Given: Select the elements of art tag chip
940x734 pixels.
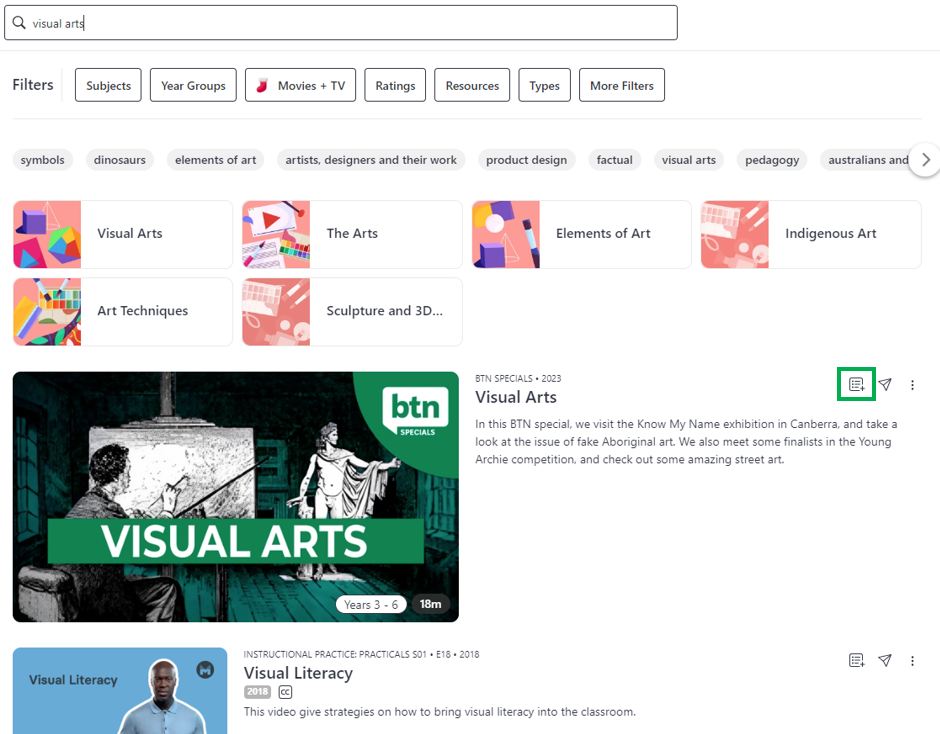Looking at the screenshot, I should 215,160.
